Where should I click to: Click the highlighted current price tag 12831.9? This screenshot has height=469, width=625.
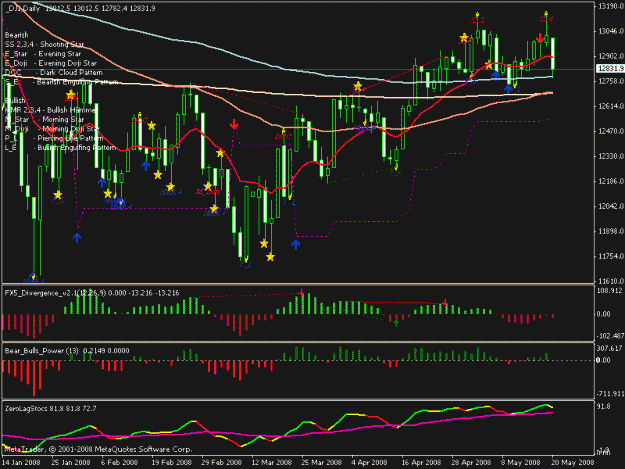(x=610, y=69)
